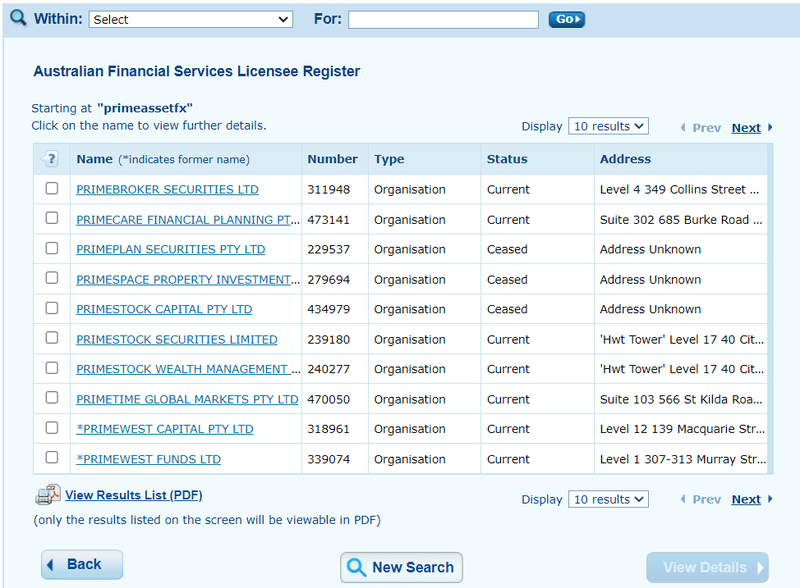
Task: Tick checkbox for PRIMEBROKER SECURITIES LTD
Action: click(x=52, y=188)
